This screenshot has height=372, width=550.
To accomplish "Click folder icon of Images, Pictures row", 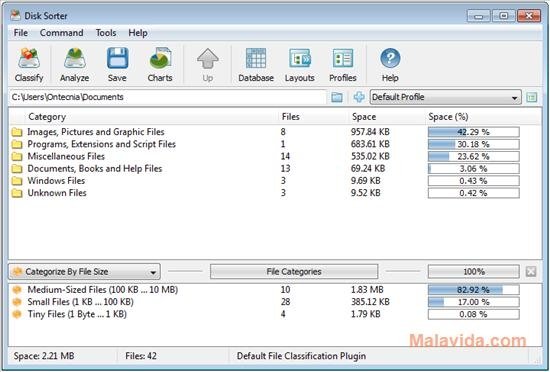I will tap(17, 132).
